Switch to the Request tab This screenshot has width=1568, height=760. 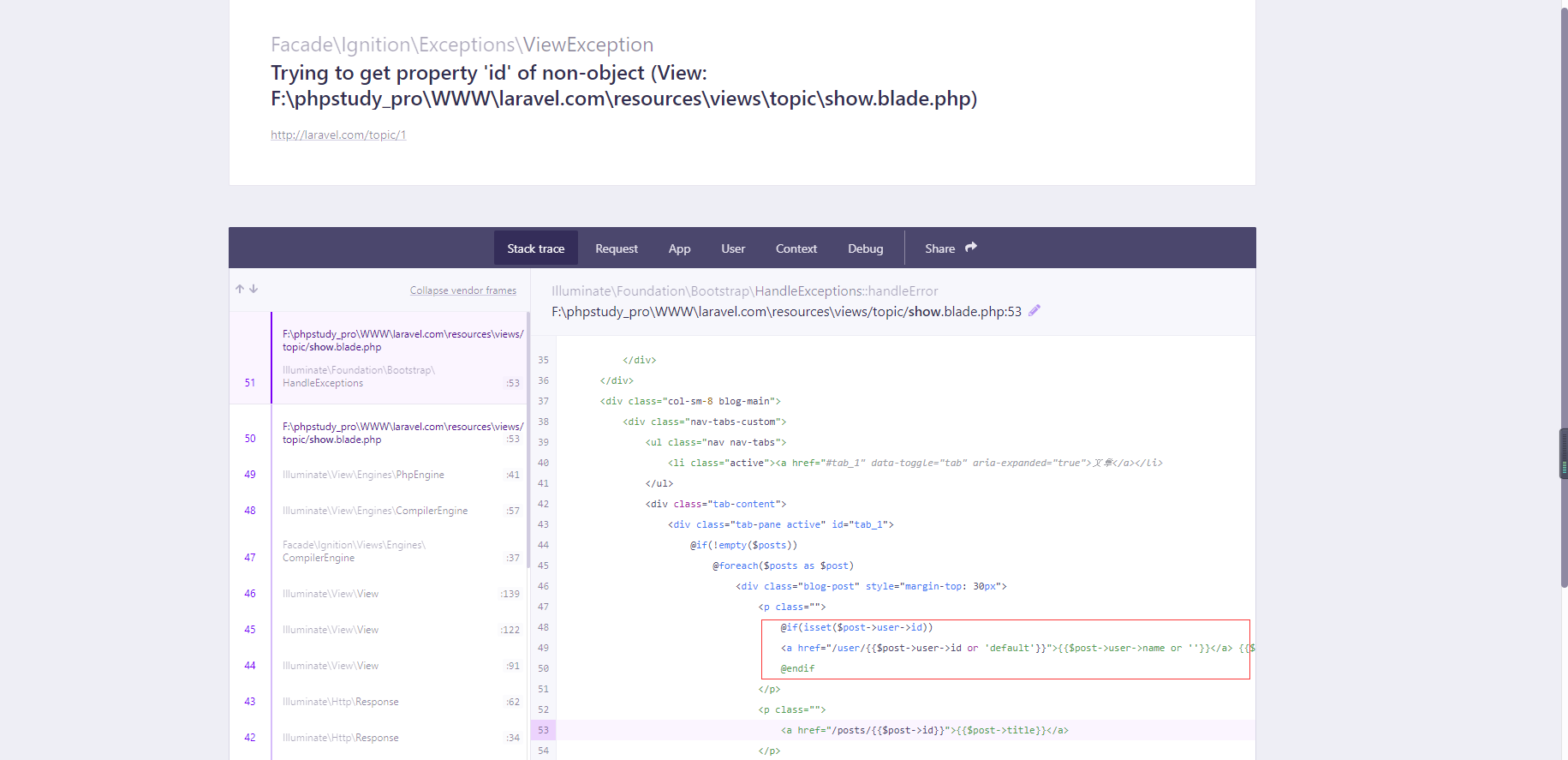coord(617,248)
